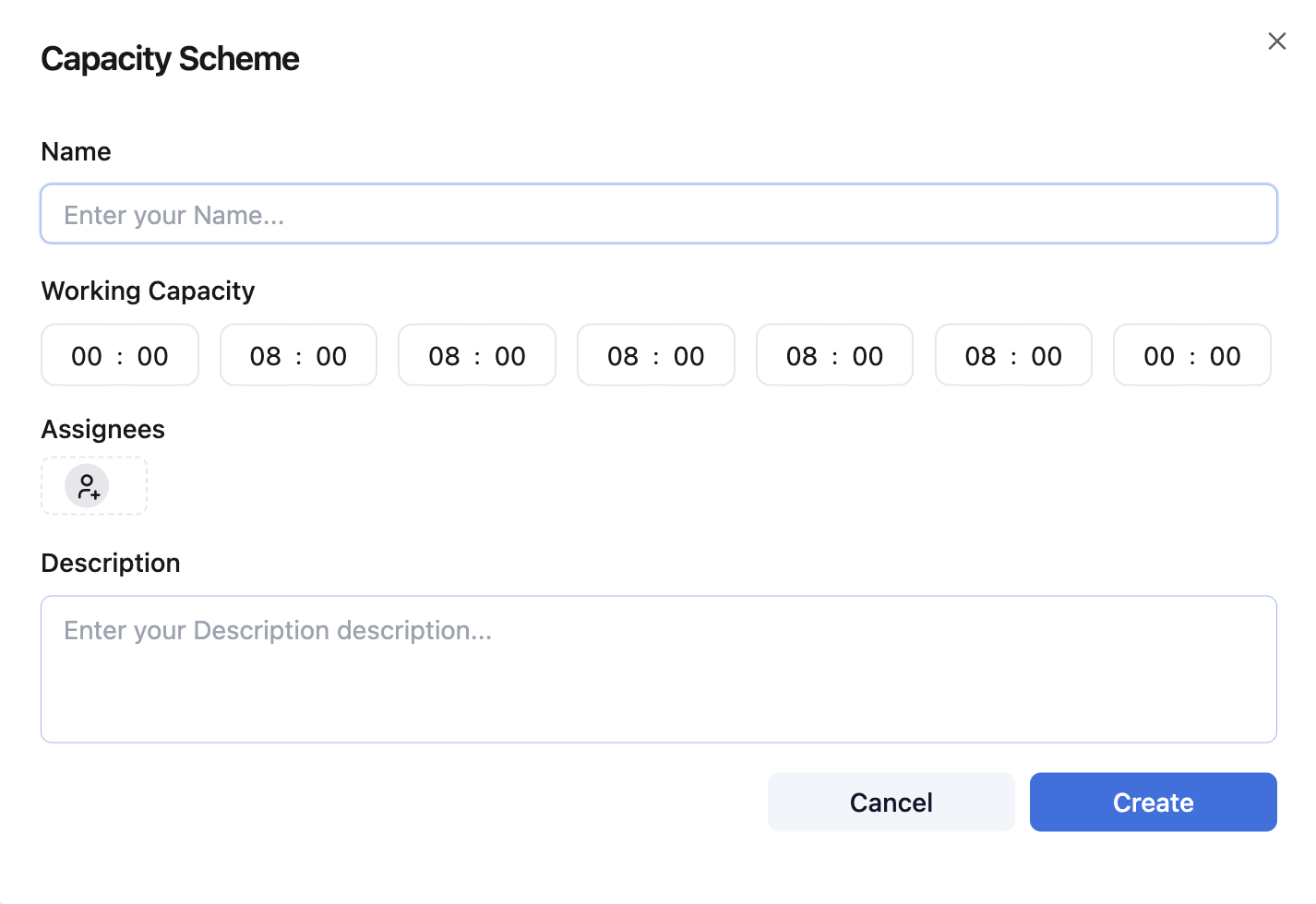Image resolution: width=1316 pixels, height=904 pixels.
Task: Click the minute digits of the last time field
Action: tap(1225, 355)
